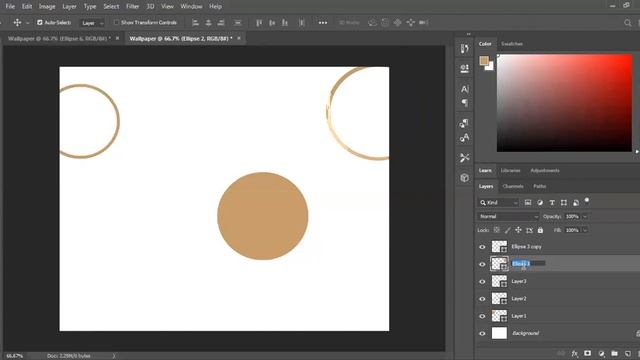Filter layers by adjustment layers icon
Viewport: 640px width, 360px height.
540,202
